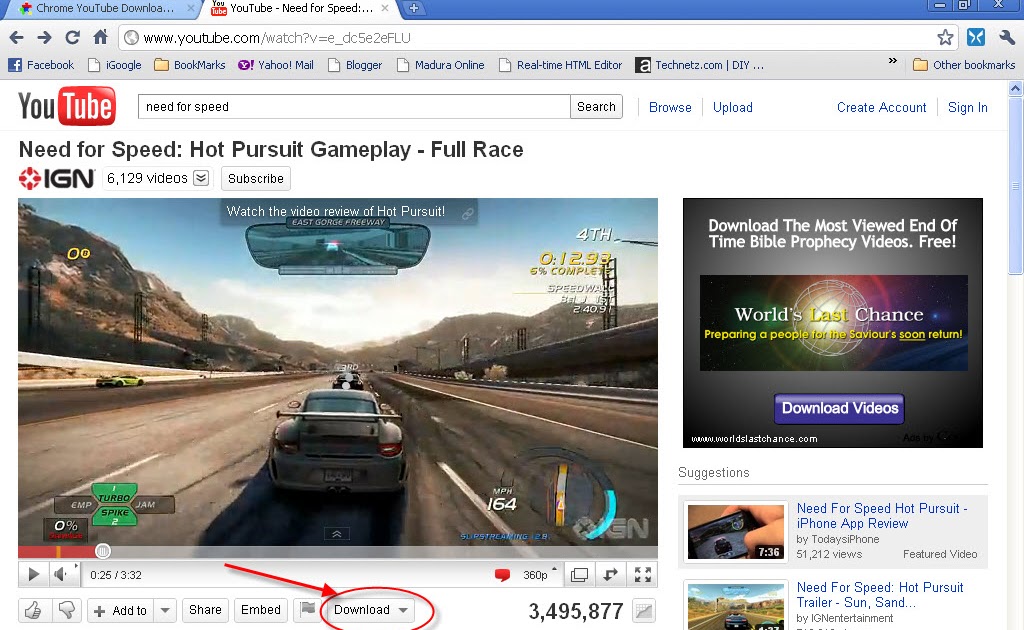Like the video with thumbs up
Screen dimensions: 1024x630
(x=33, y=610)
